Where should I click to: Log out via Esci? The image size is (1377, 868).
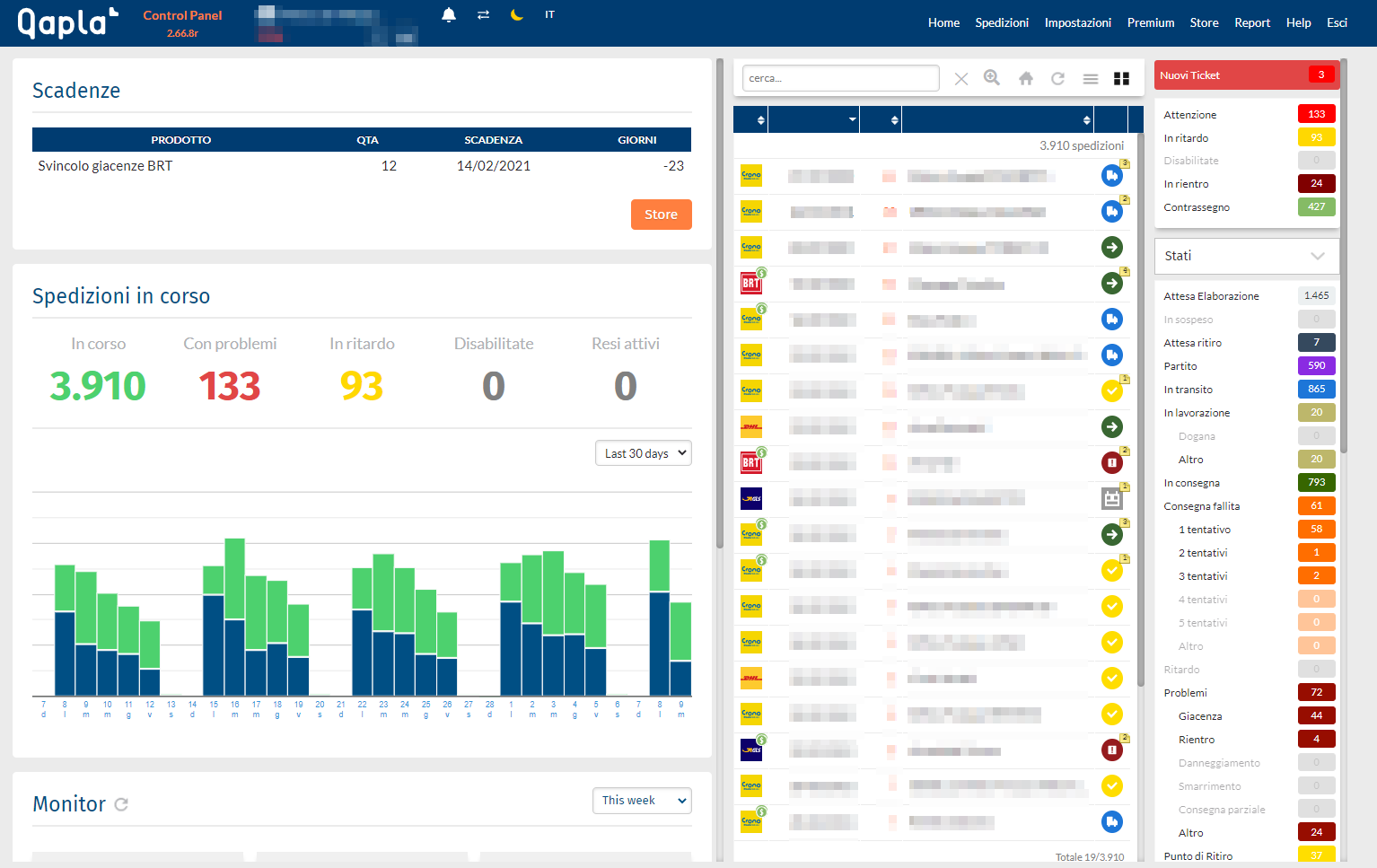click(x=1337, y=22)
